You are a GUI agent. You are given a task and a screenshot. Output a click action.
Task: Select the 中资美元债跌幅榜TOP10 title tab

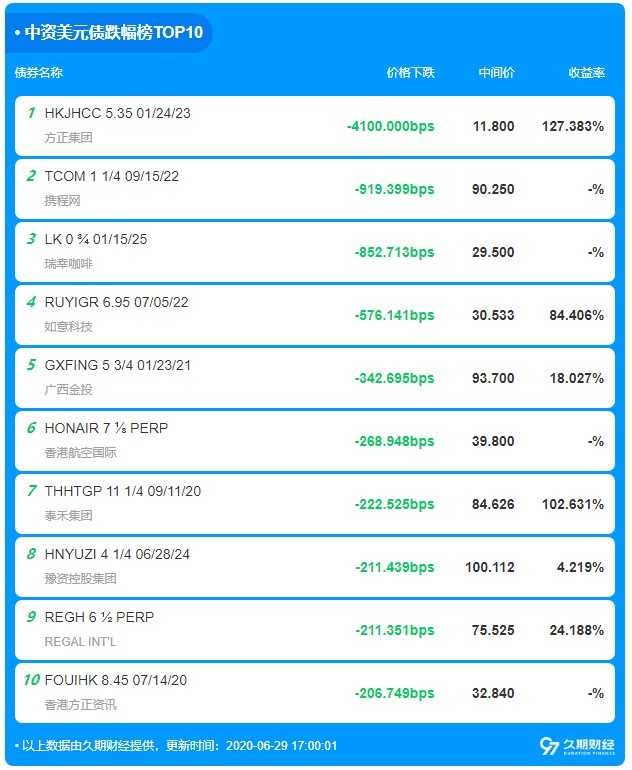109,32
